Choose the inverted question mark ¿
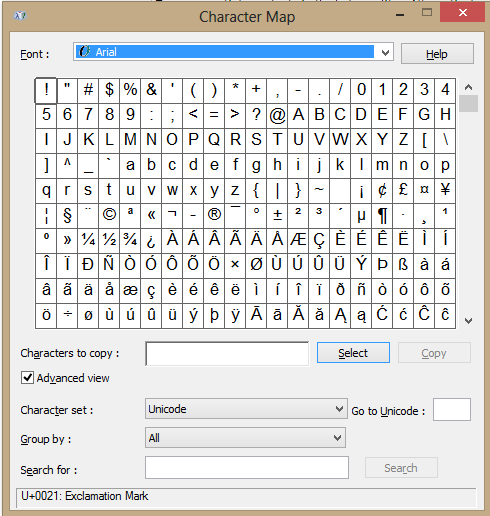490x516 pixels. (151, 240)
